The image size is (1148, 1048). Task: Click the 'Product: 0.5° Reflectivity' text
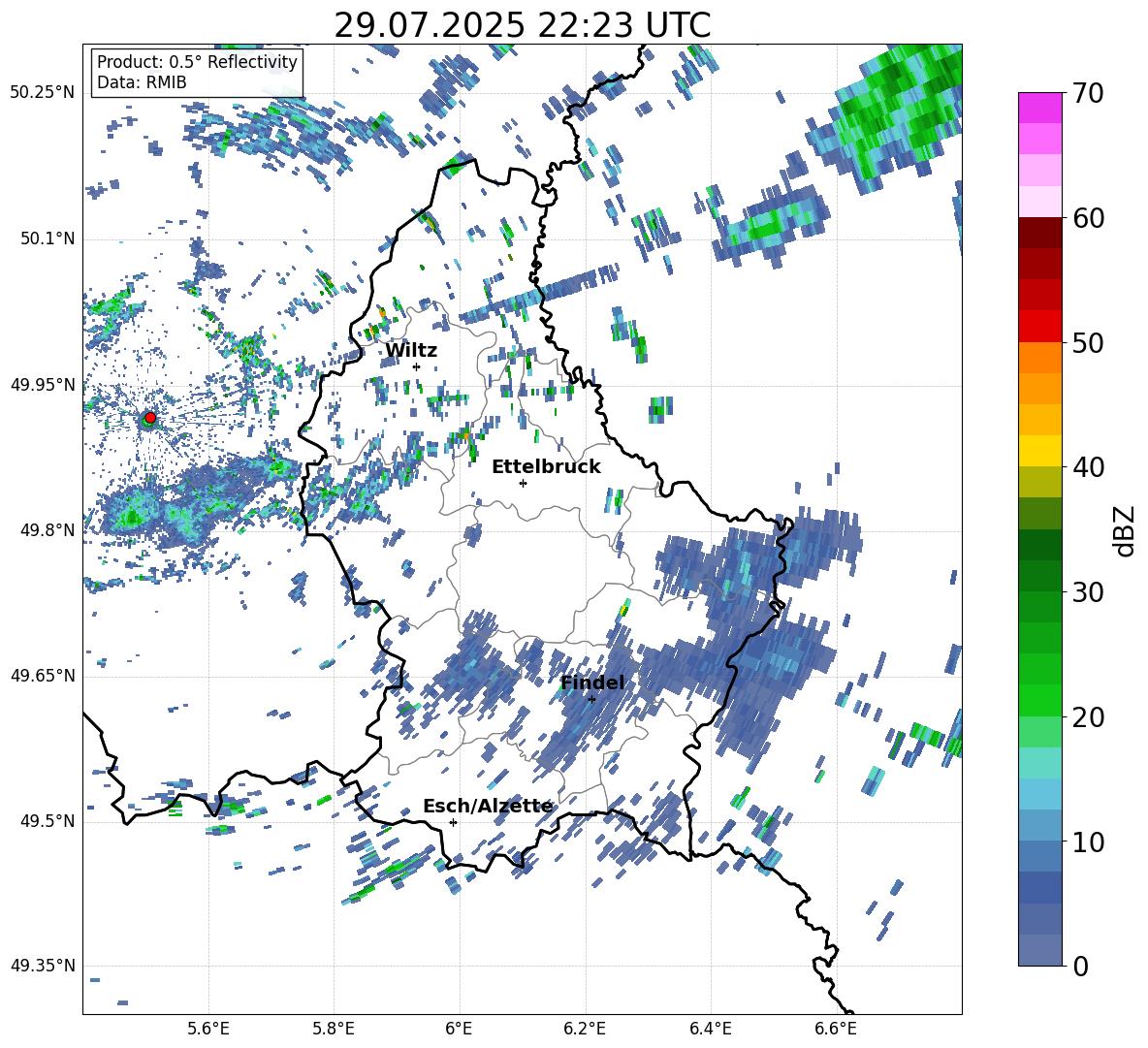(197, 62)
